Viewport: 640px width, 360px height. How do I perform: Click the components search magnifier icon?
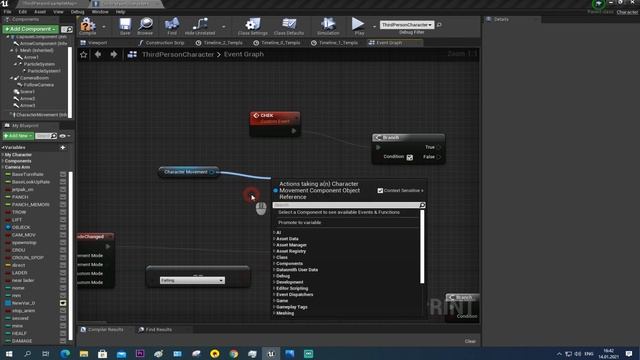tap(69, 29)
